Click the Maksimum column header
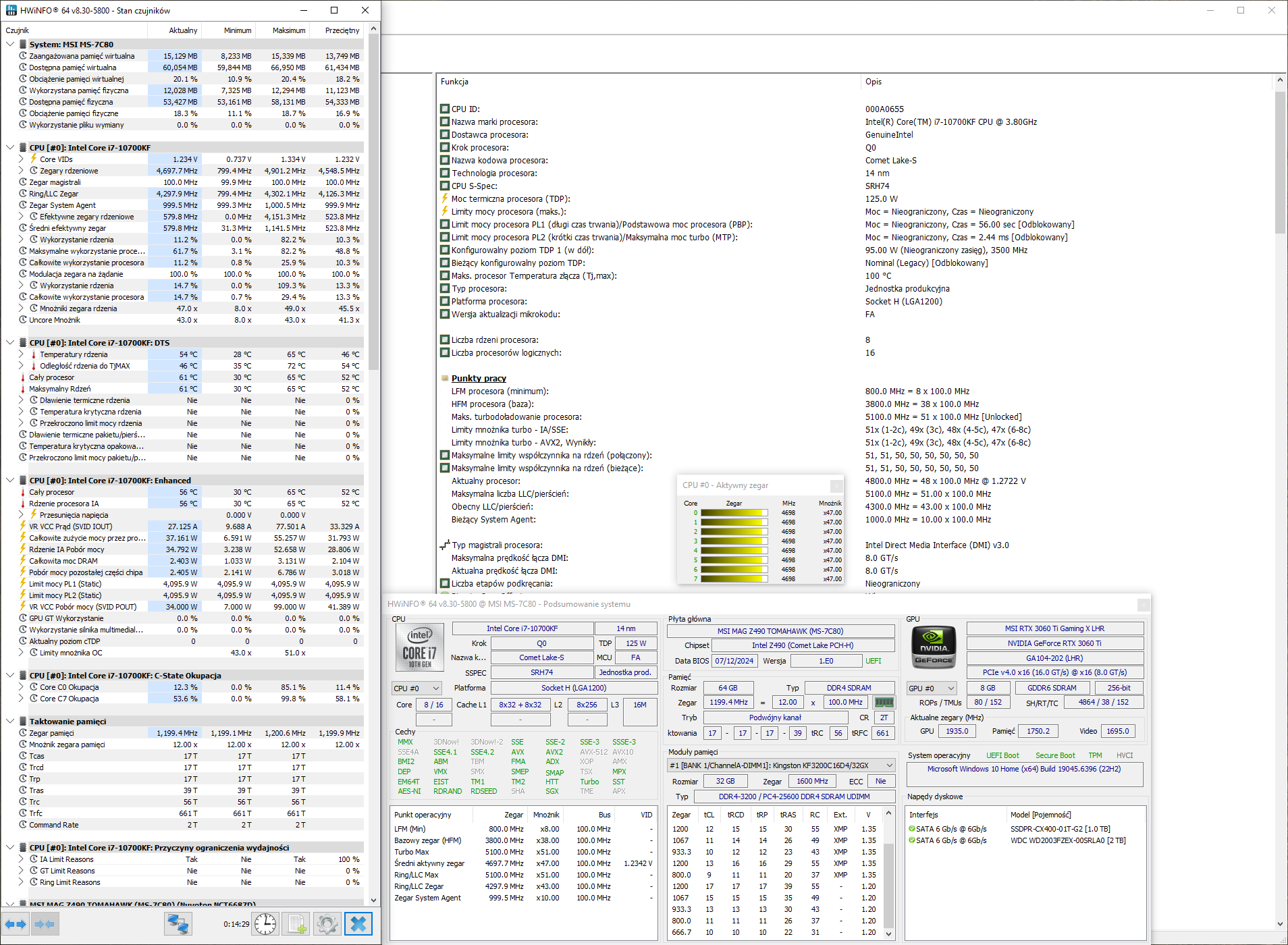The width and height of the screenshot is (1288, 945). [288, 30]
